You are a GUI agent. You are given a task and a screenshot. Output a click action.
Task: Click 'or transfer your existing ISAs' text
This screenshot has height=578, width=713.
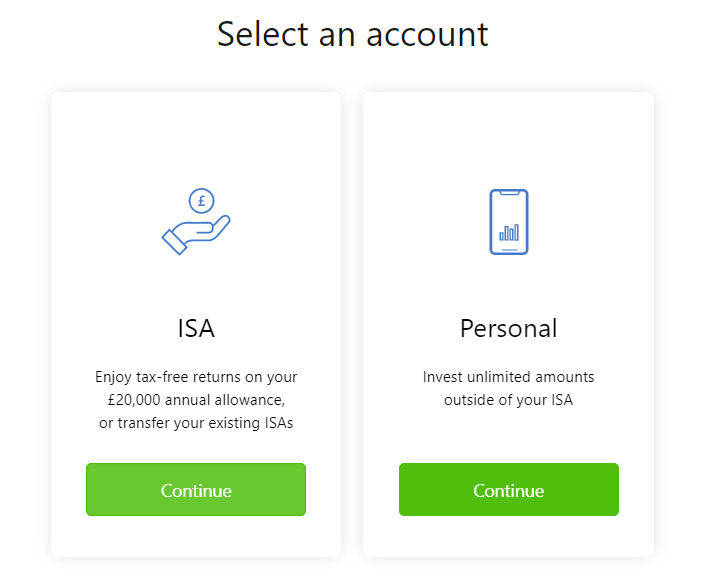196,423
